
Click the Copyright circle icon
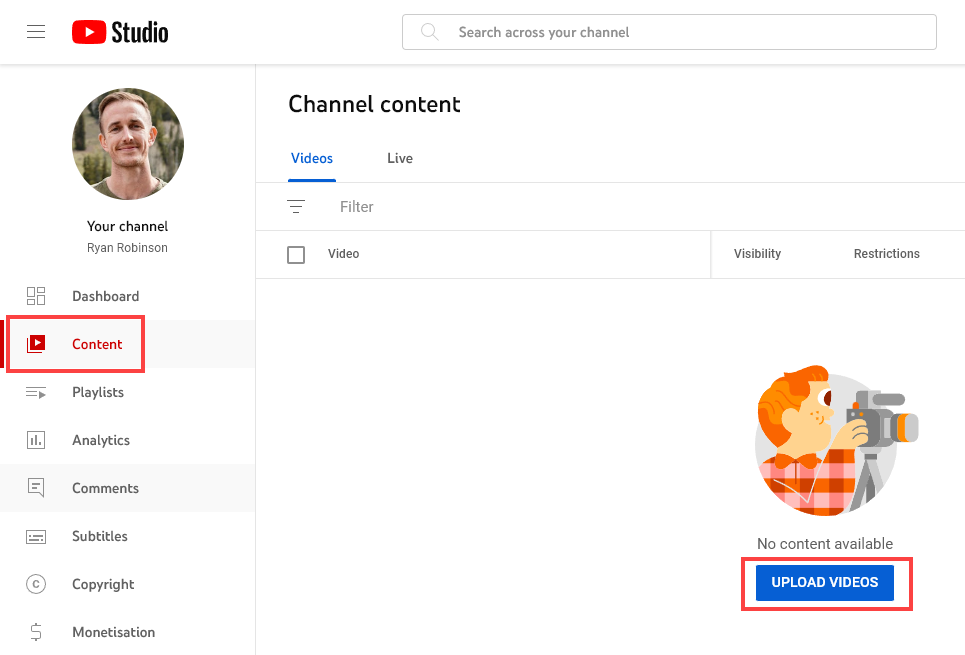36,584
